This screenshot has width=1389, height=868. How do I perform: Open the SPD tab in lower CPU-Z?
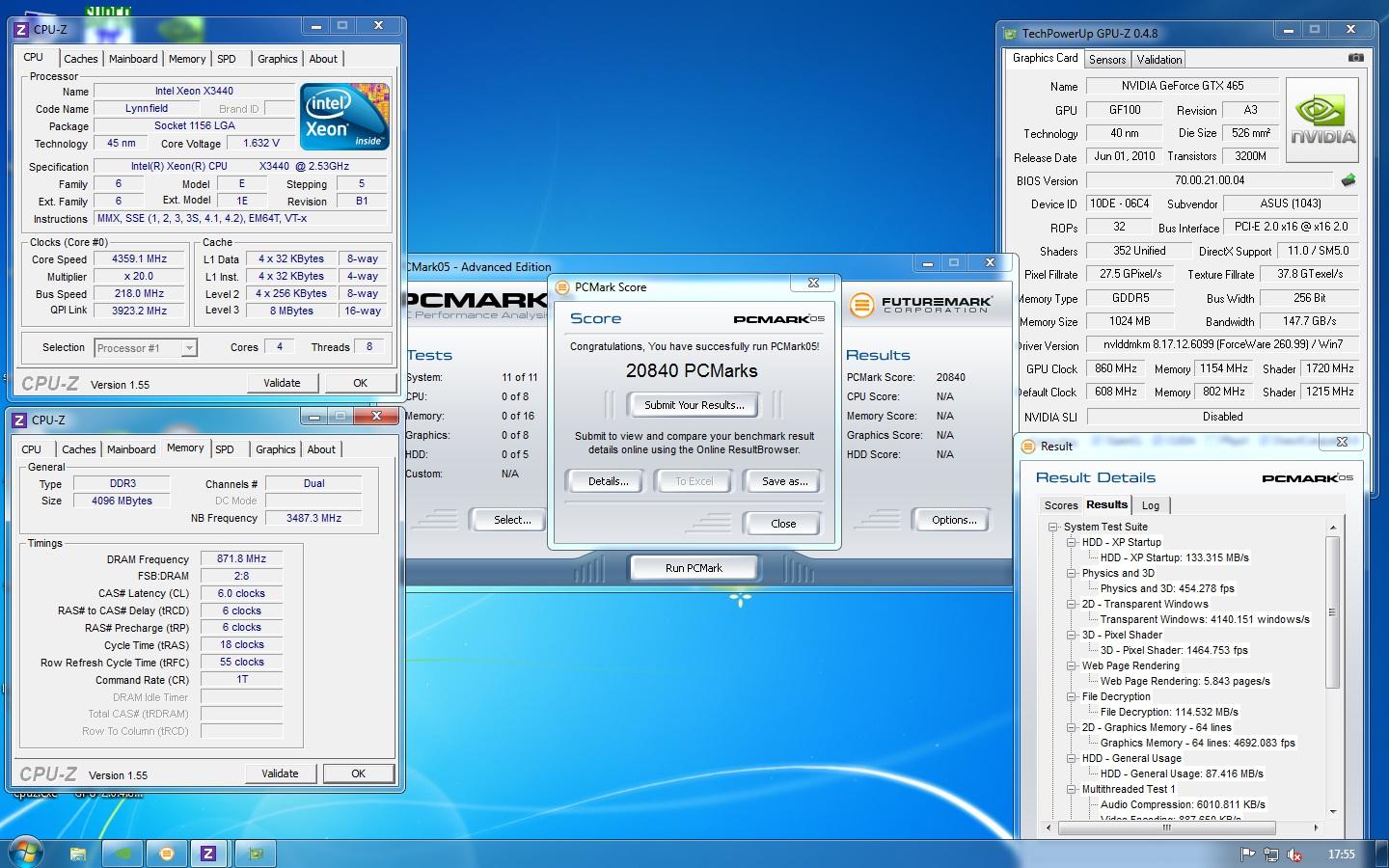[225, 449]
